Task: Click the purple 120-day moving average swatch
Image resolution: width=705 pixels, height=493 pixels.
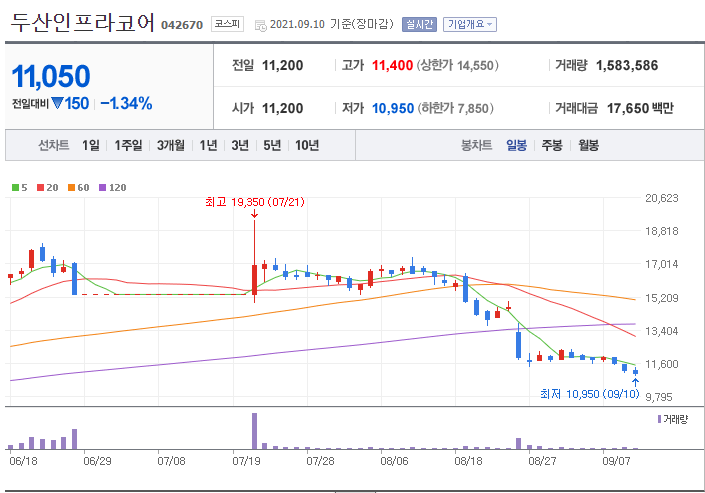Action: [x=103, y=188]
